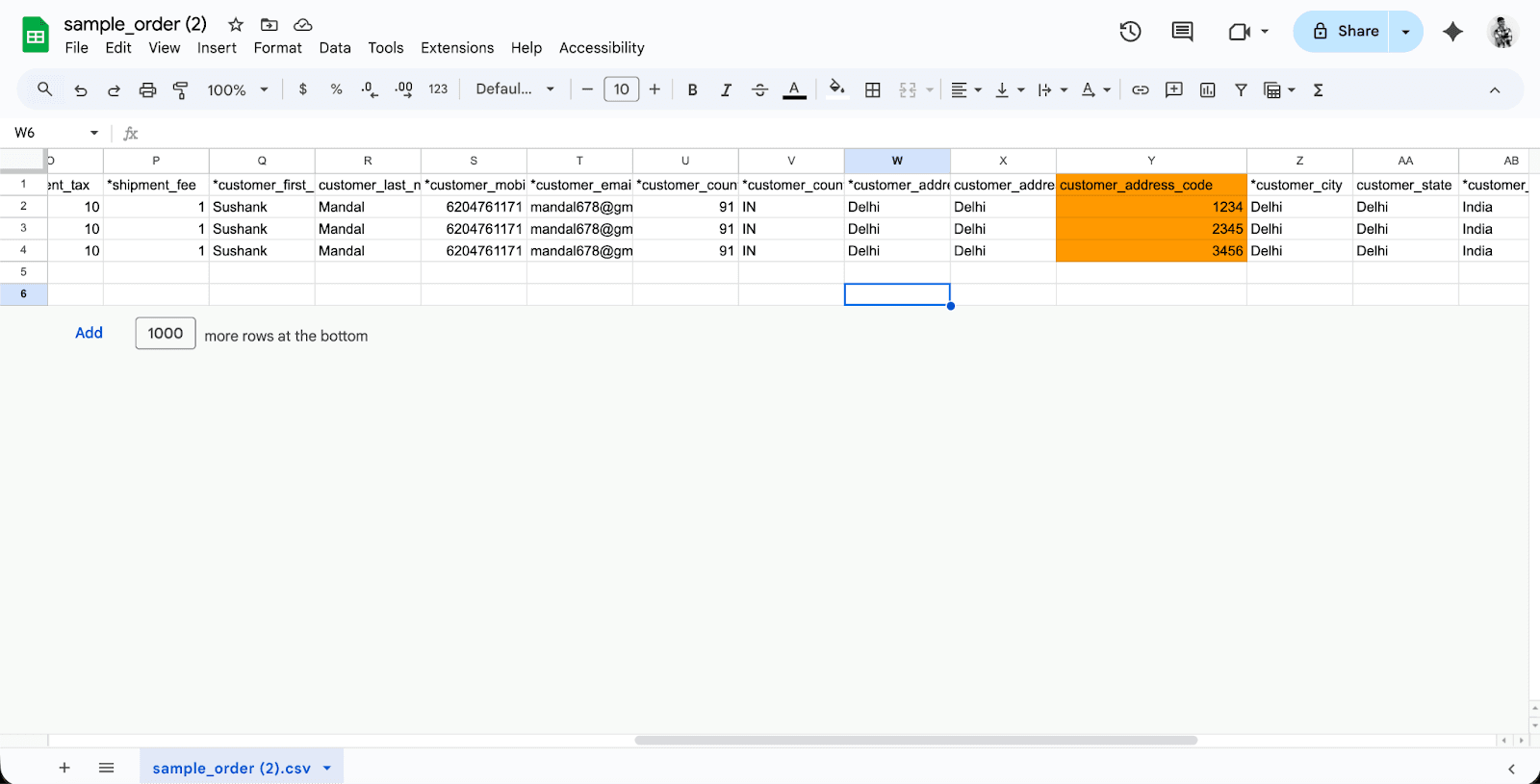Expand the font family dropdown
This screenshot has width=1540, height=784.
pos(515,89)
